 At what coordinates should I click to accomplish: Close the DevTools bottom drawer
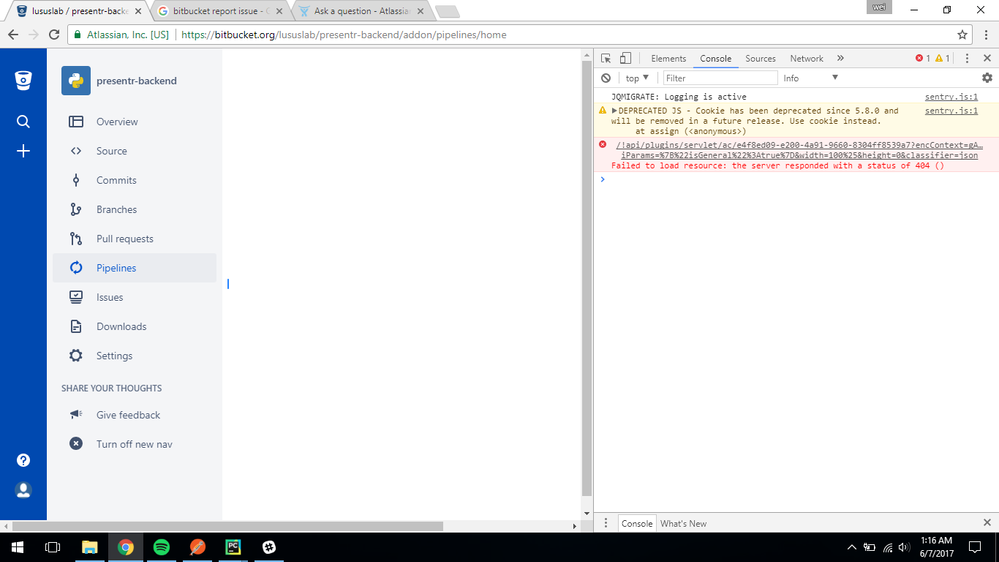pos(987,522)
